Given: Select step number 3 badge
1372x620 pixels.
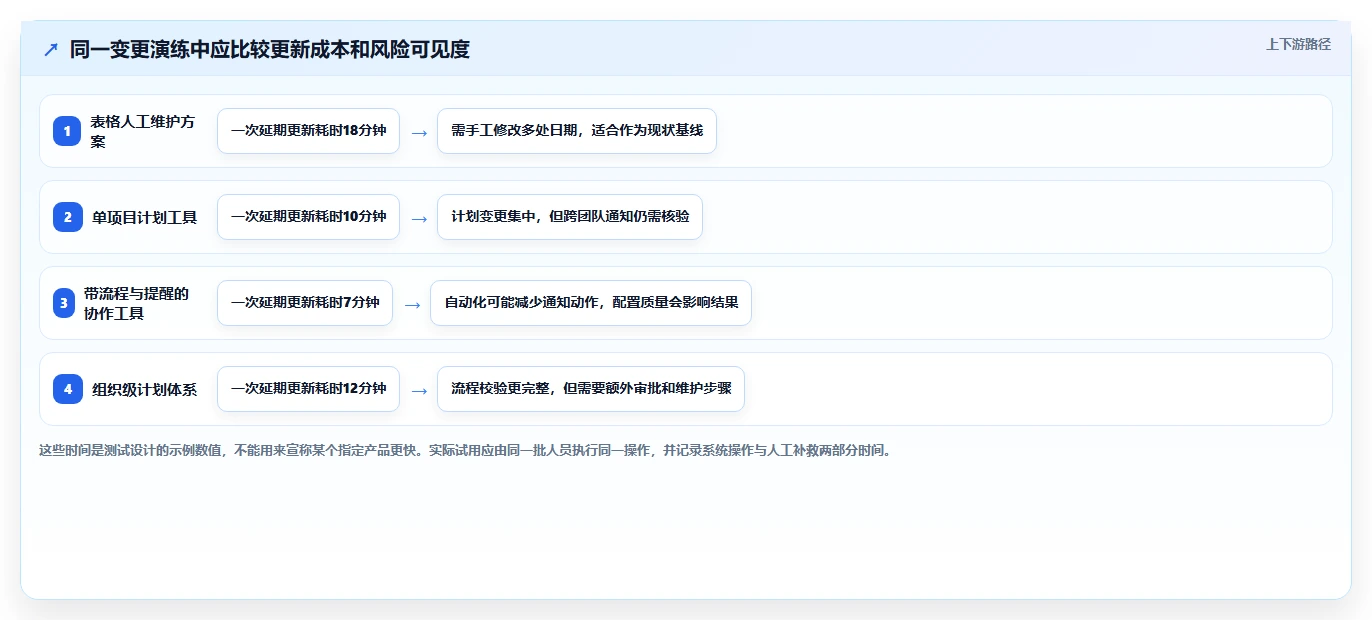Looking at the screenshot, I should pos(64,303).
